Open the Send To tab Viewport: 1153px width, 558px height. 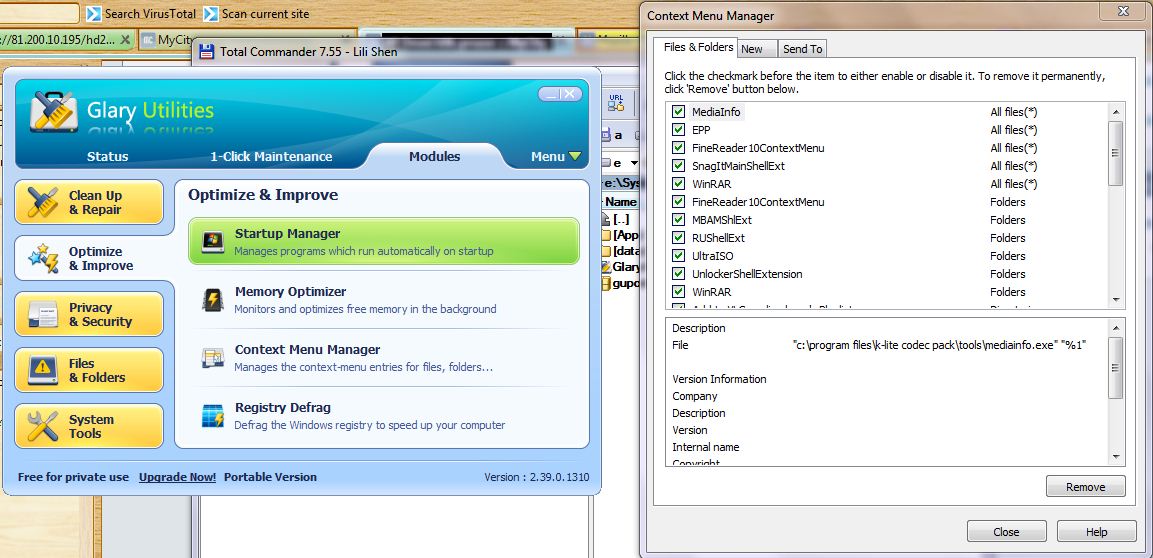[x=802, y=49]
